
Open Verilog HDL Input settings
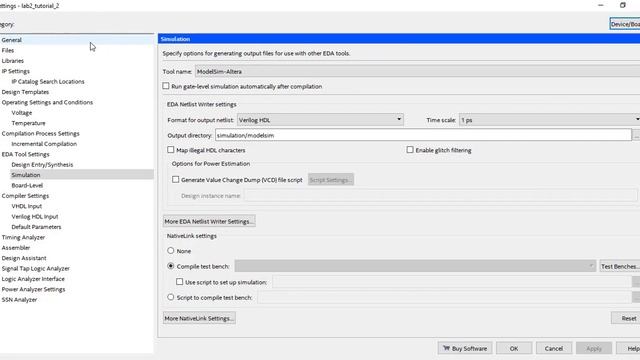[35, 216]
